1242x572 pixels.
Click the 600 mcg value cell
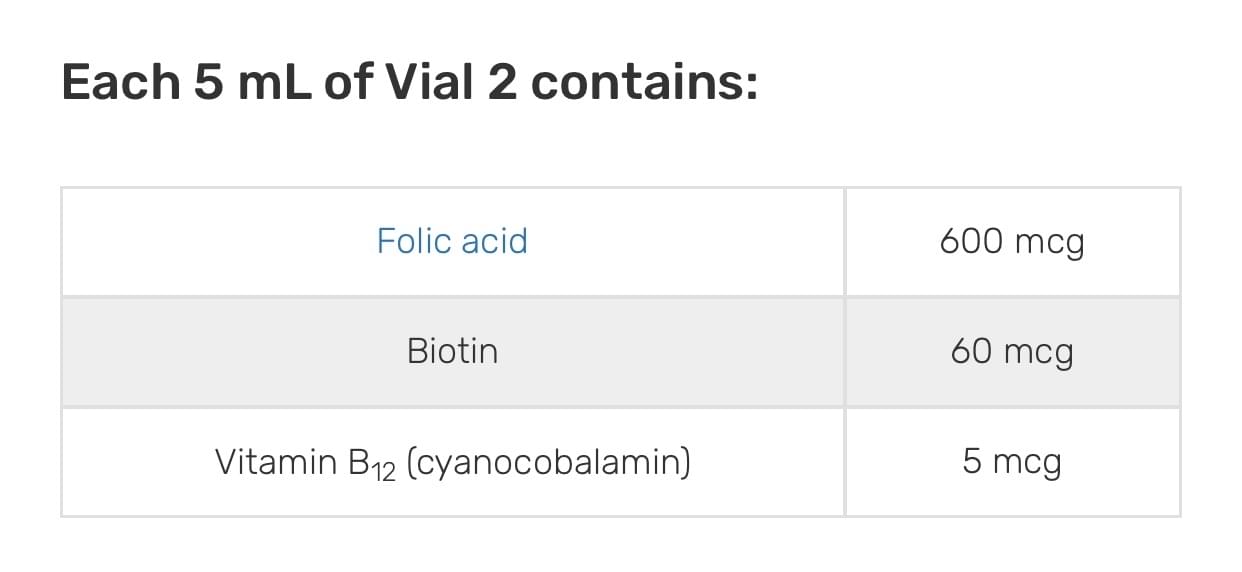(1011, 242)
